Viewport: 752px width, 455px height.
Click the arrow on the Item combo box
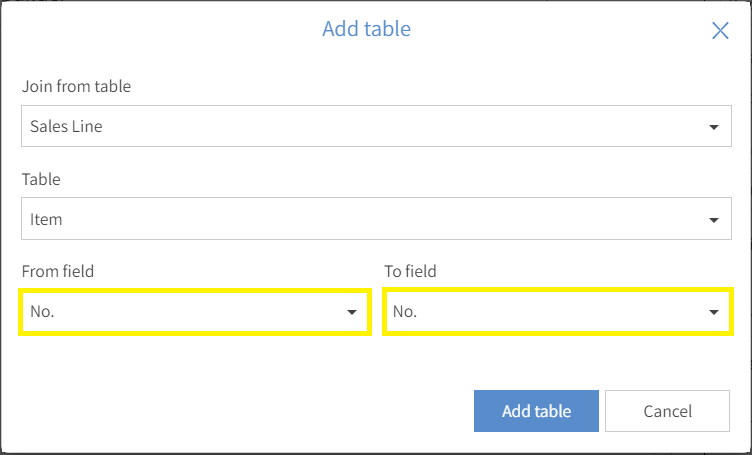click(x=714, y=220)
